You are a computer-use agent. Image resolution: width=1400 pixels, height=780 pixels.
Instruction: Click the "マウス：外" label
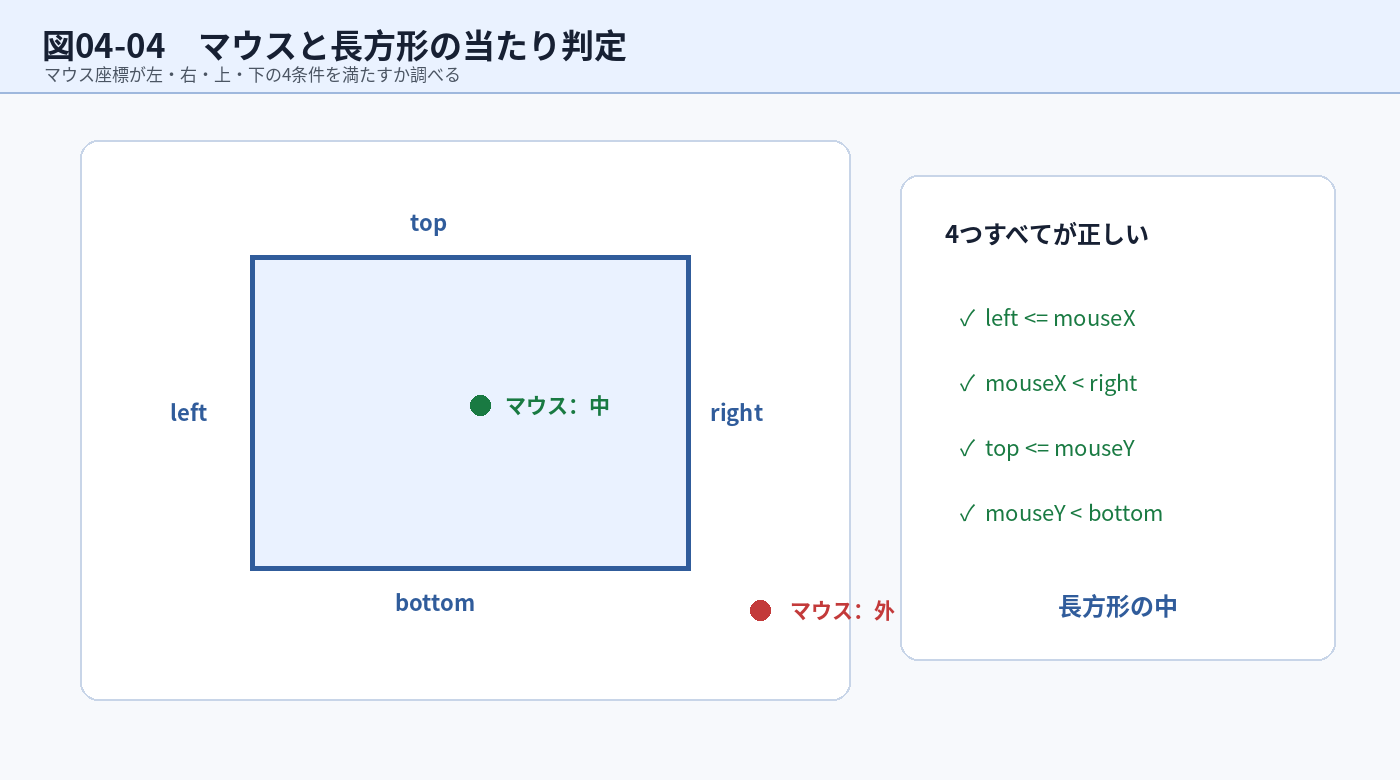coord(842,610)
